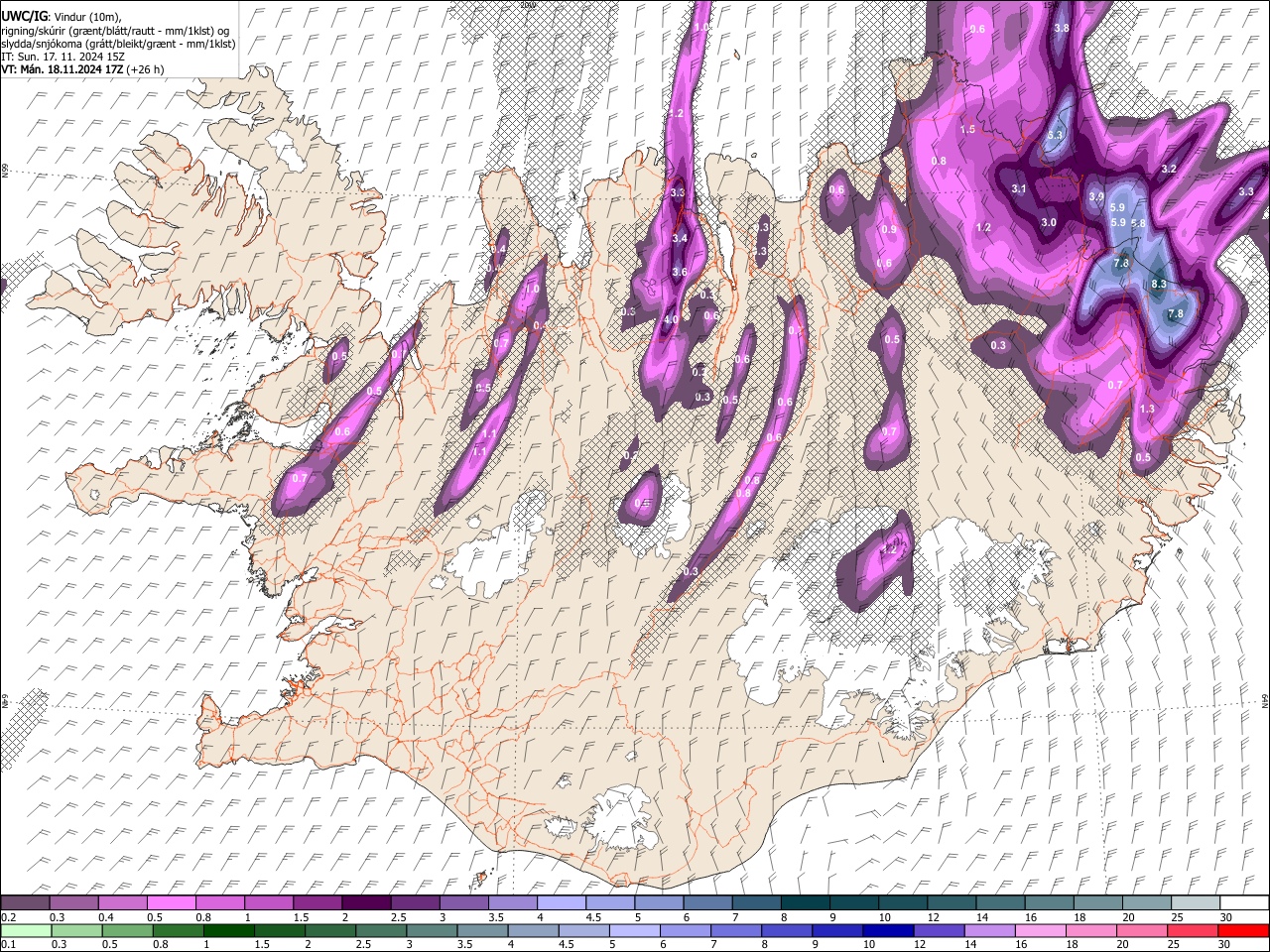1270x952 pixels.
Task: Click the bright pink 0.5–0.8 swatch in the upper legend row
Action: (x=172, y=902)
